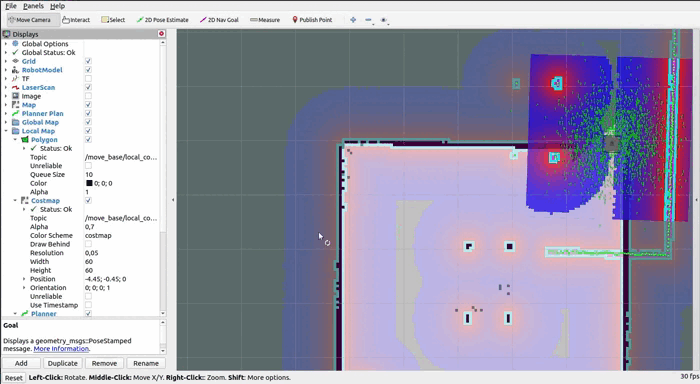Image resolution: width=700 pixels, height=384 pixels.
Task: Expand the Position property under Costmap
Action: [24, 279]
